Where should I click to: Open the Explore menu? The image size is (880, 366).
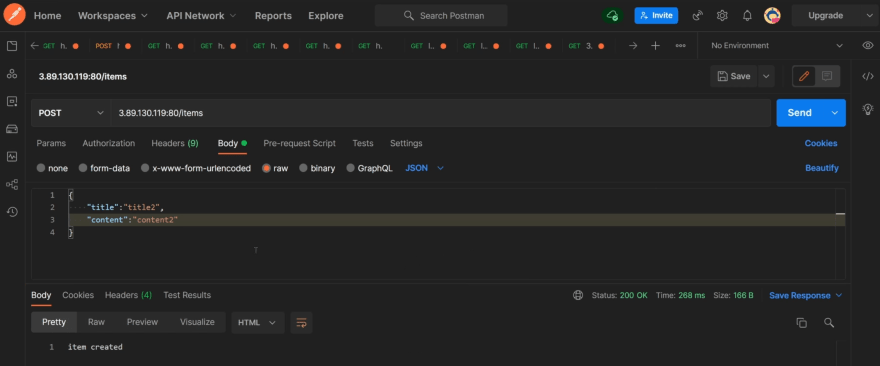pos(326,16)
